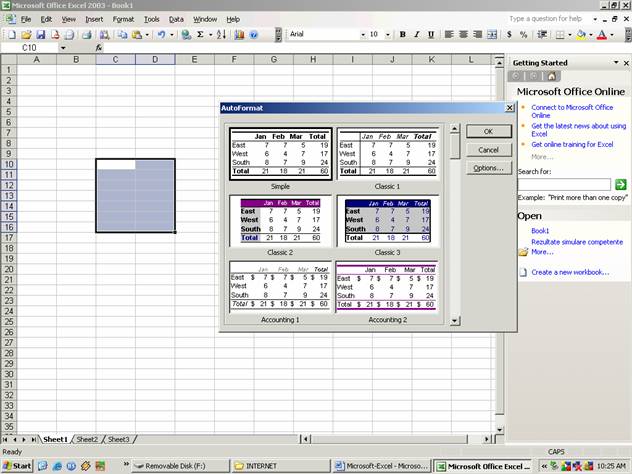632x474 pixels.
Task: Click the fx Insert Function icon
Action: tap(99, 48)
